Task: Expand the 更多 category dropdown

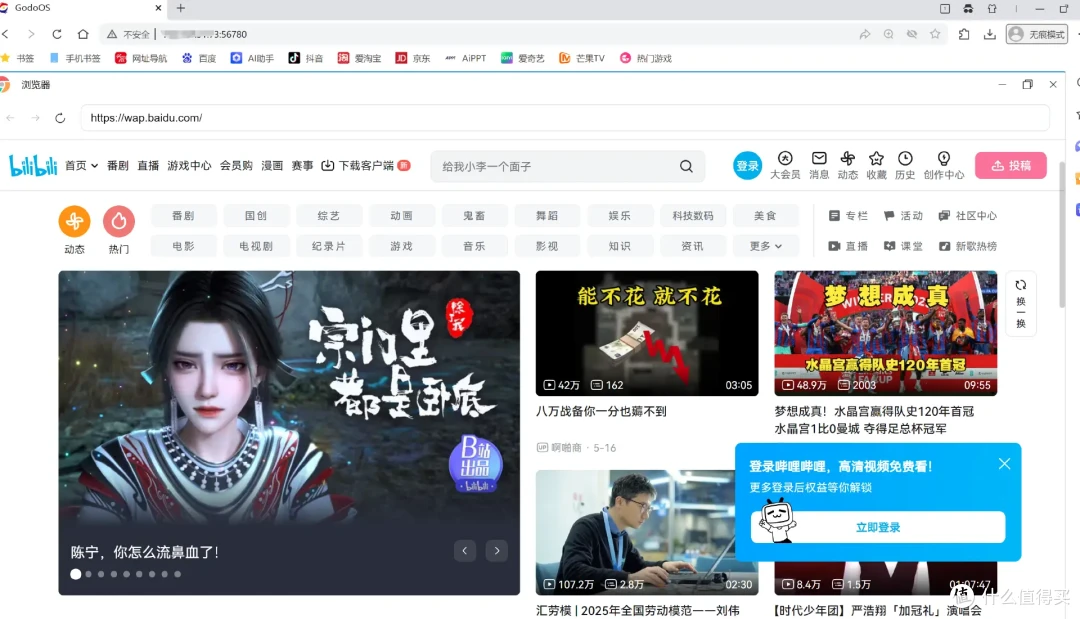Action: (765, 246)
